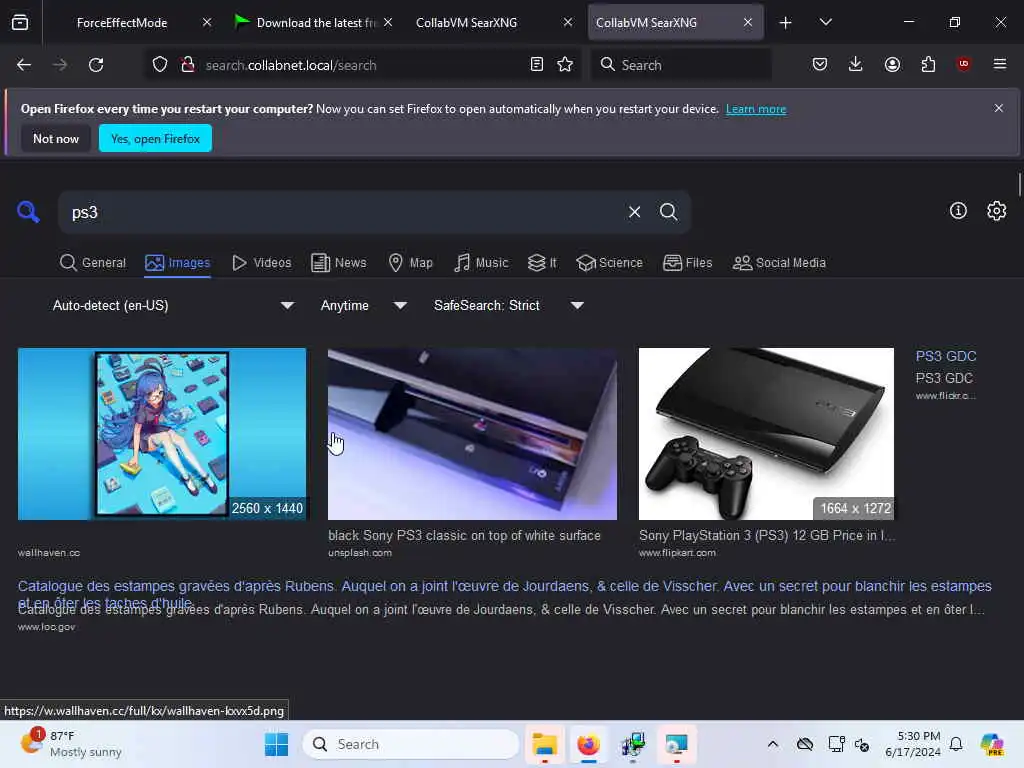Click taskbar Search box
Image resolution: width=1024 pixels, height=768 pixels.
coord(411,744)
